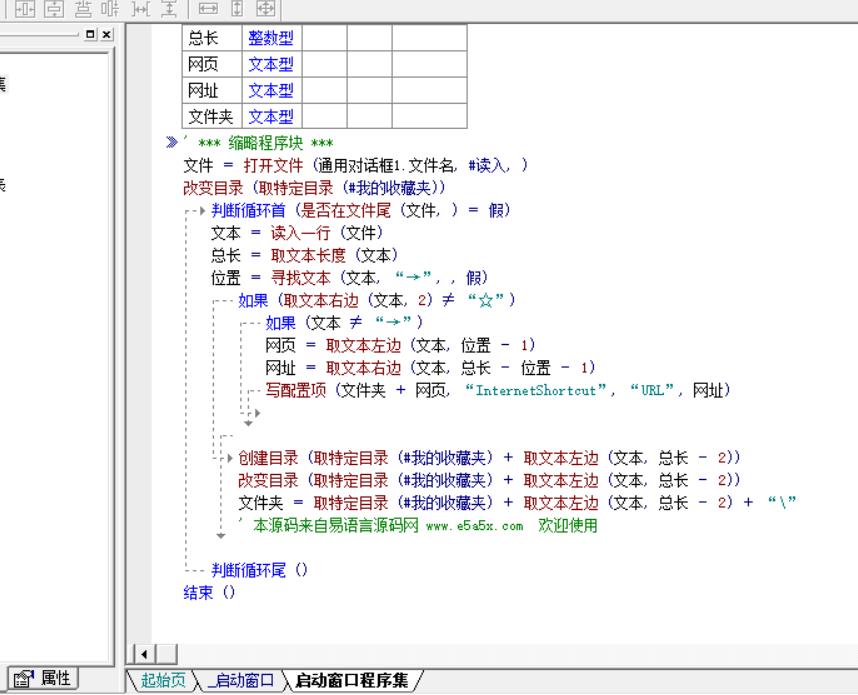Close the left side panel
Image resolution: width=858 pixels, height=695 pixels.
(x=106, y=34)
